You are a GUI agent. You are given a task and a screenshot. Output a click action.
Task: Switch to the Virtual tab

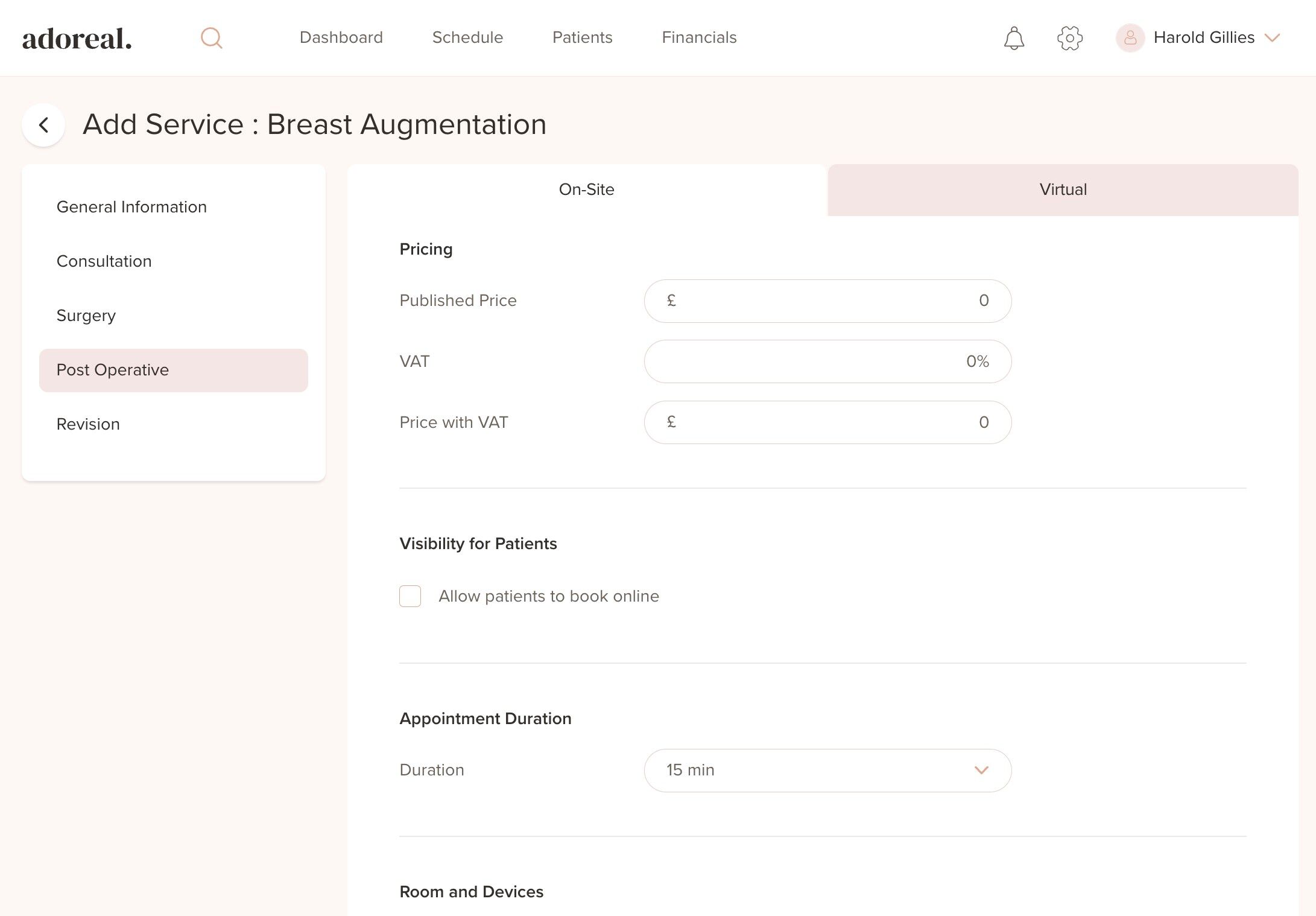pos(1062,189)
